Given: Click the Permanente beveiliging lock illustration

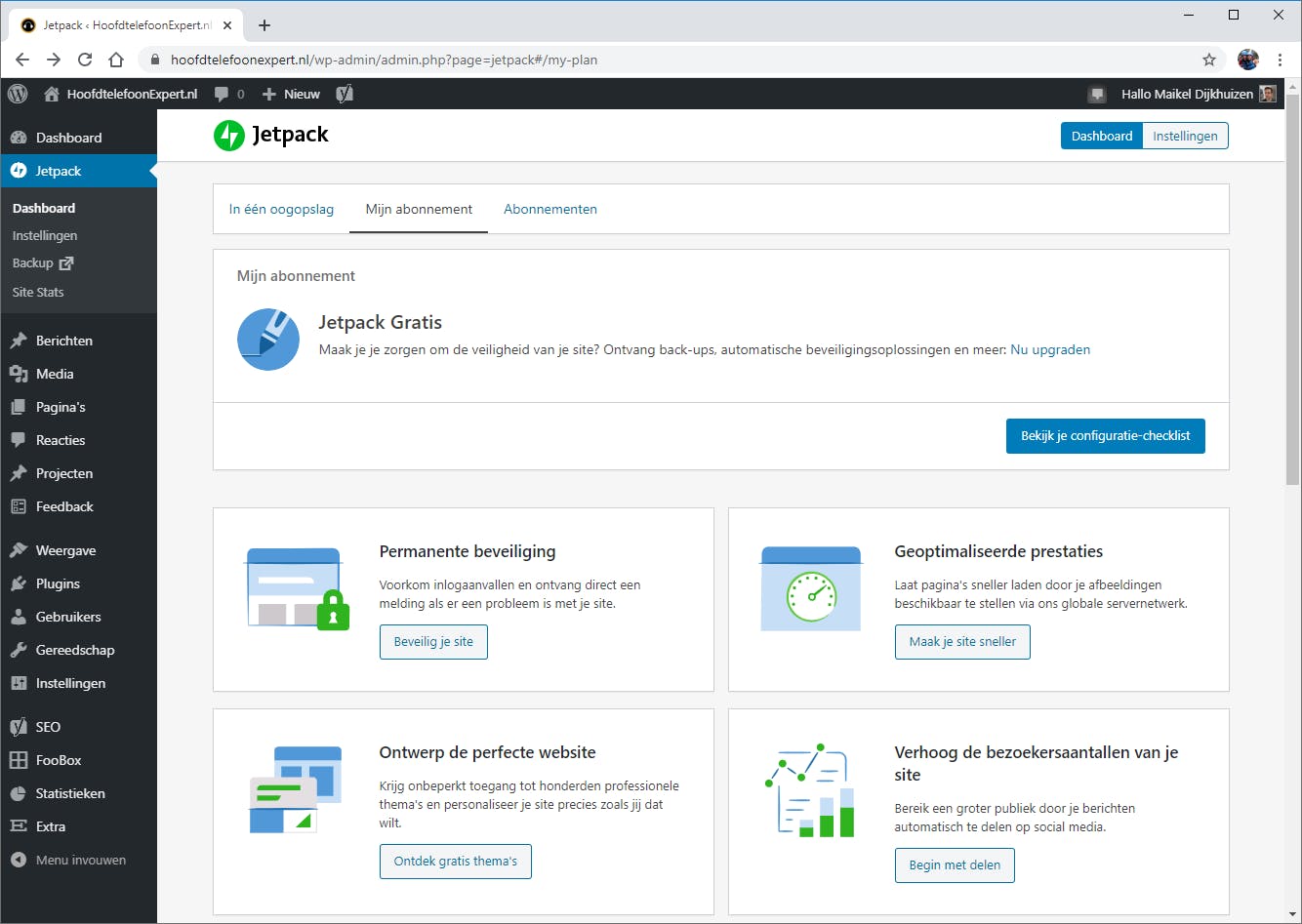Looking at the screenshot, I should (x=297, y=589).
